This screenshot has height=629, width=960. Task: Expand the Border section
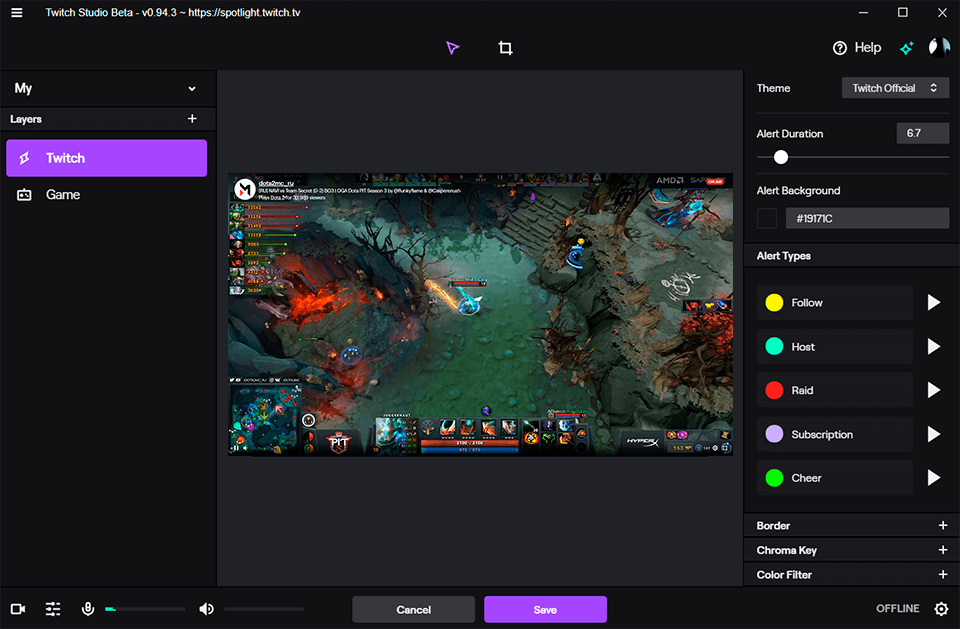click(x=942, y=525)
